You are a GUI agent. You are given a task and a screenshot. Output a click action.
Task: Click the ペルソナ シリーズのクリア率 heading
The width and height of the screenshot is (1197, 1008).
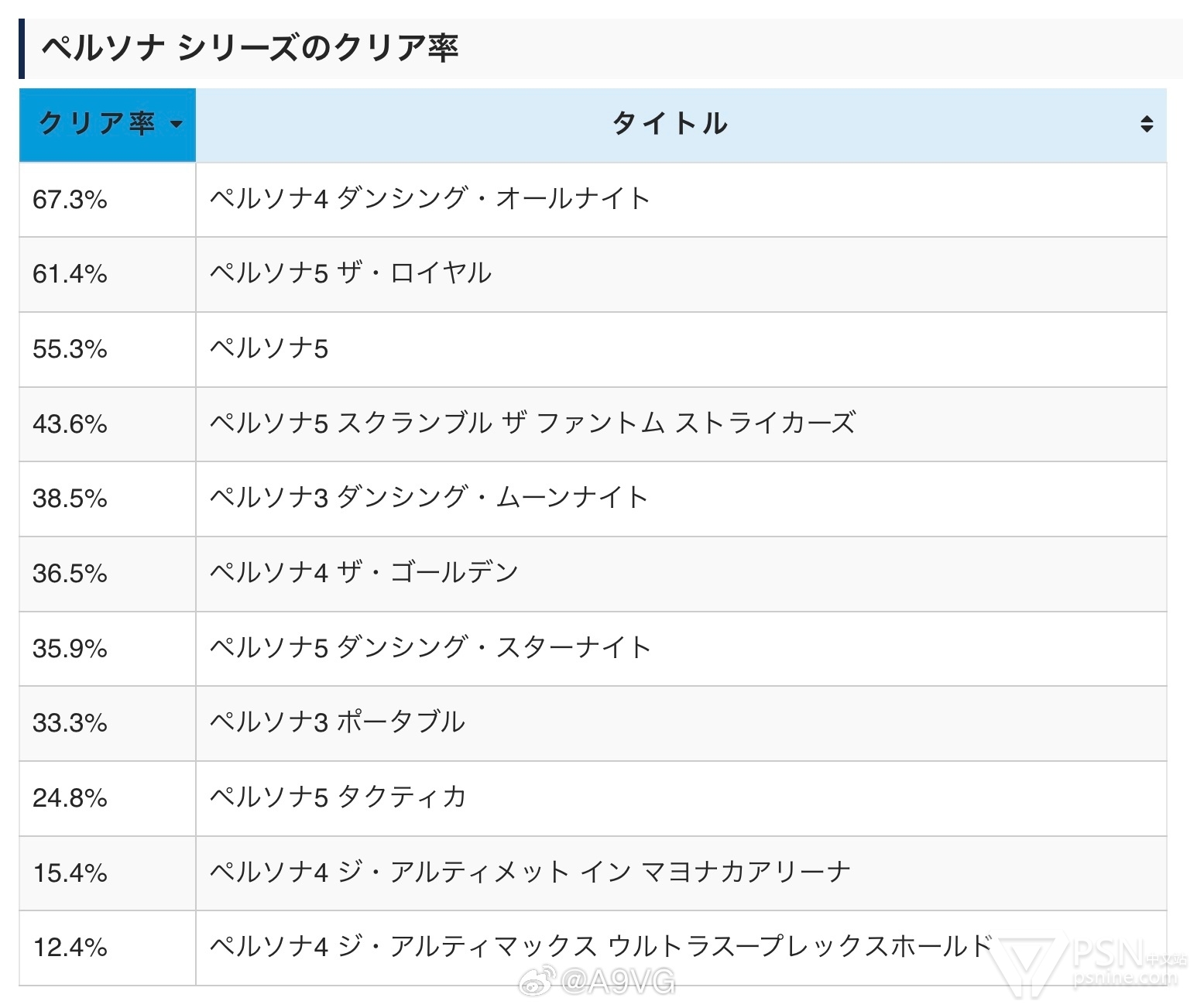tap(249, 48)
